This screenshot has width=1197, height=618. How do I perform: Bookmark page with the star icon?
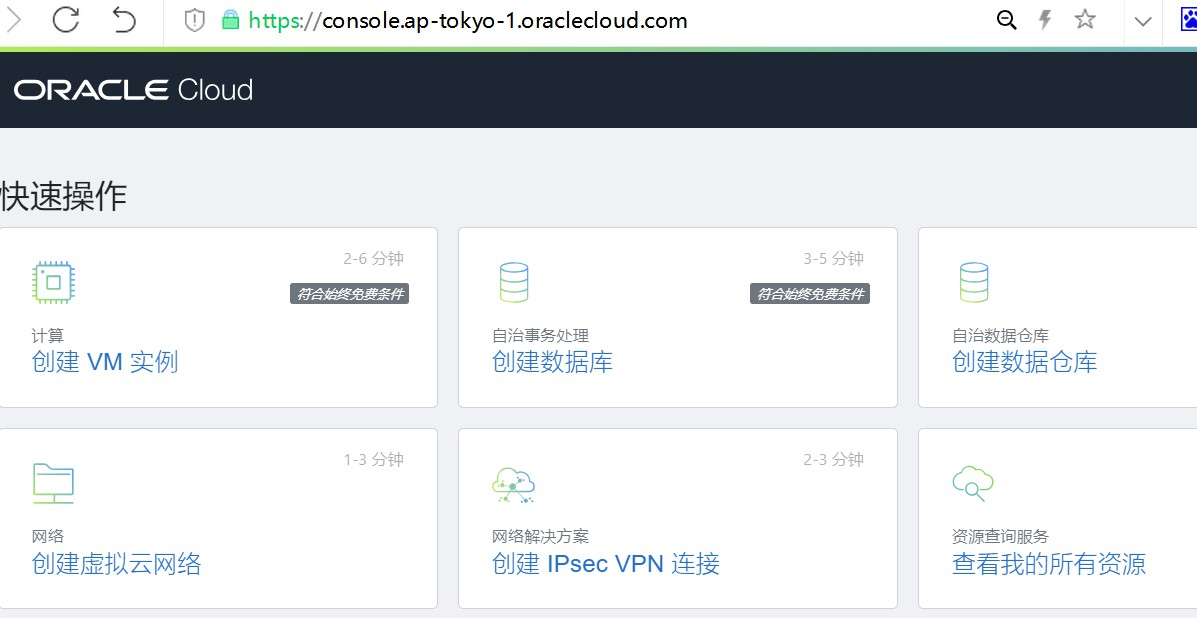tap(1085, 20)
